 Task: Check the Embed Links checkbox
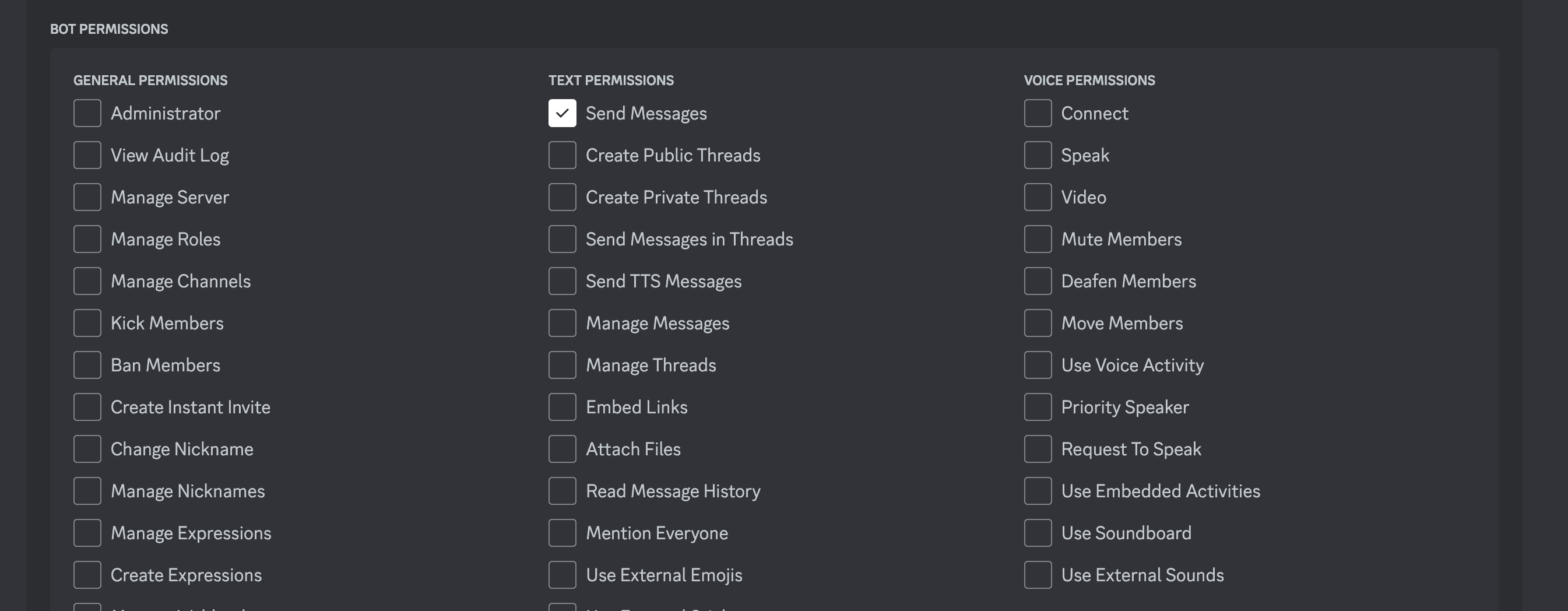(x=562, y=406)
